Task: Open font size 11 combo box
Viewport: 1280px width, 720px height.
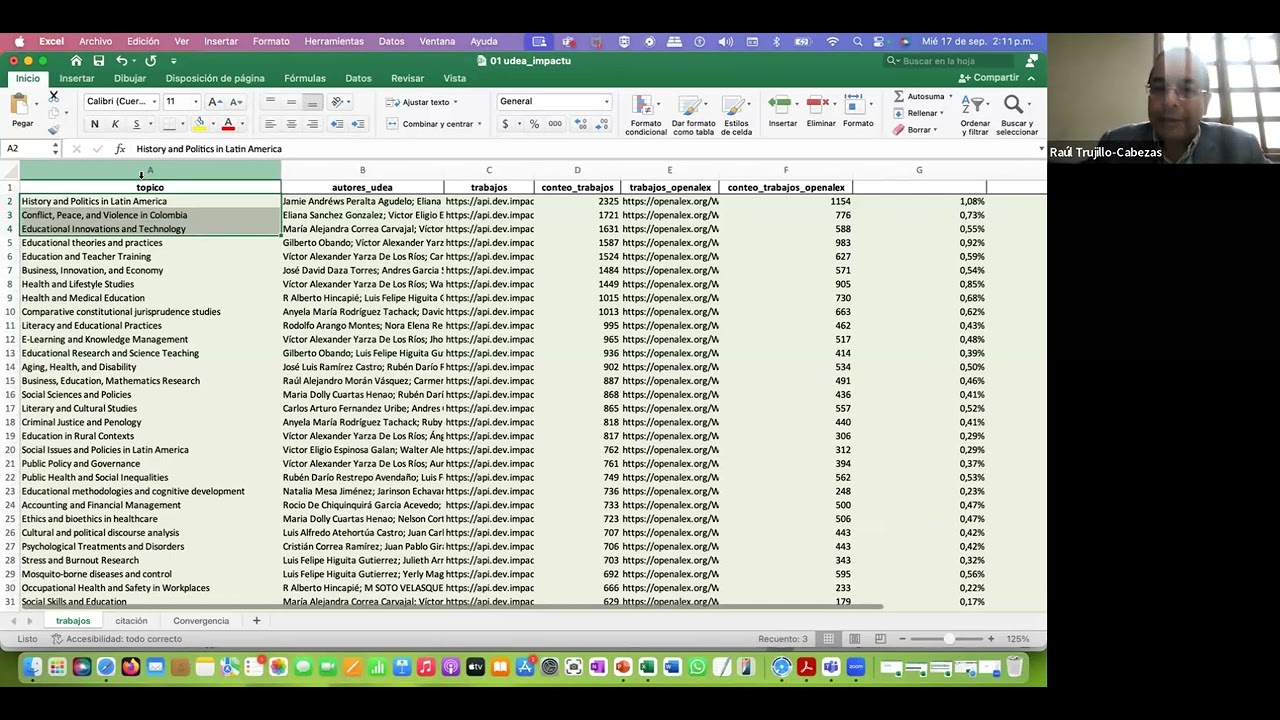Action: [181, 101]
